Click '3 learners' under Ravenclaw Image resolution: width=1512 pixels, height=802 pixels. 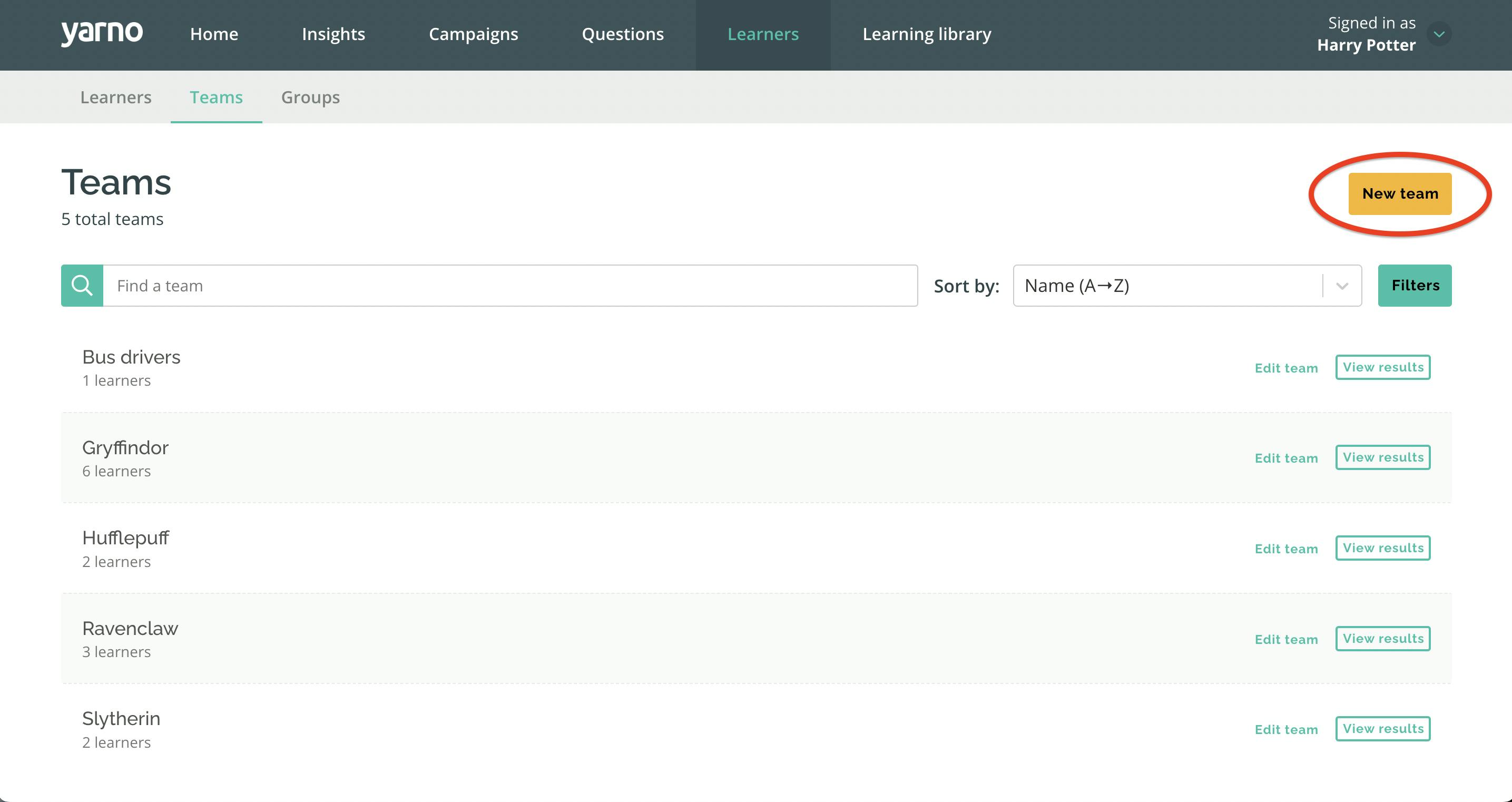point(116,652)
